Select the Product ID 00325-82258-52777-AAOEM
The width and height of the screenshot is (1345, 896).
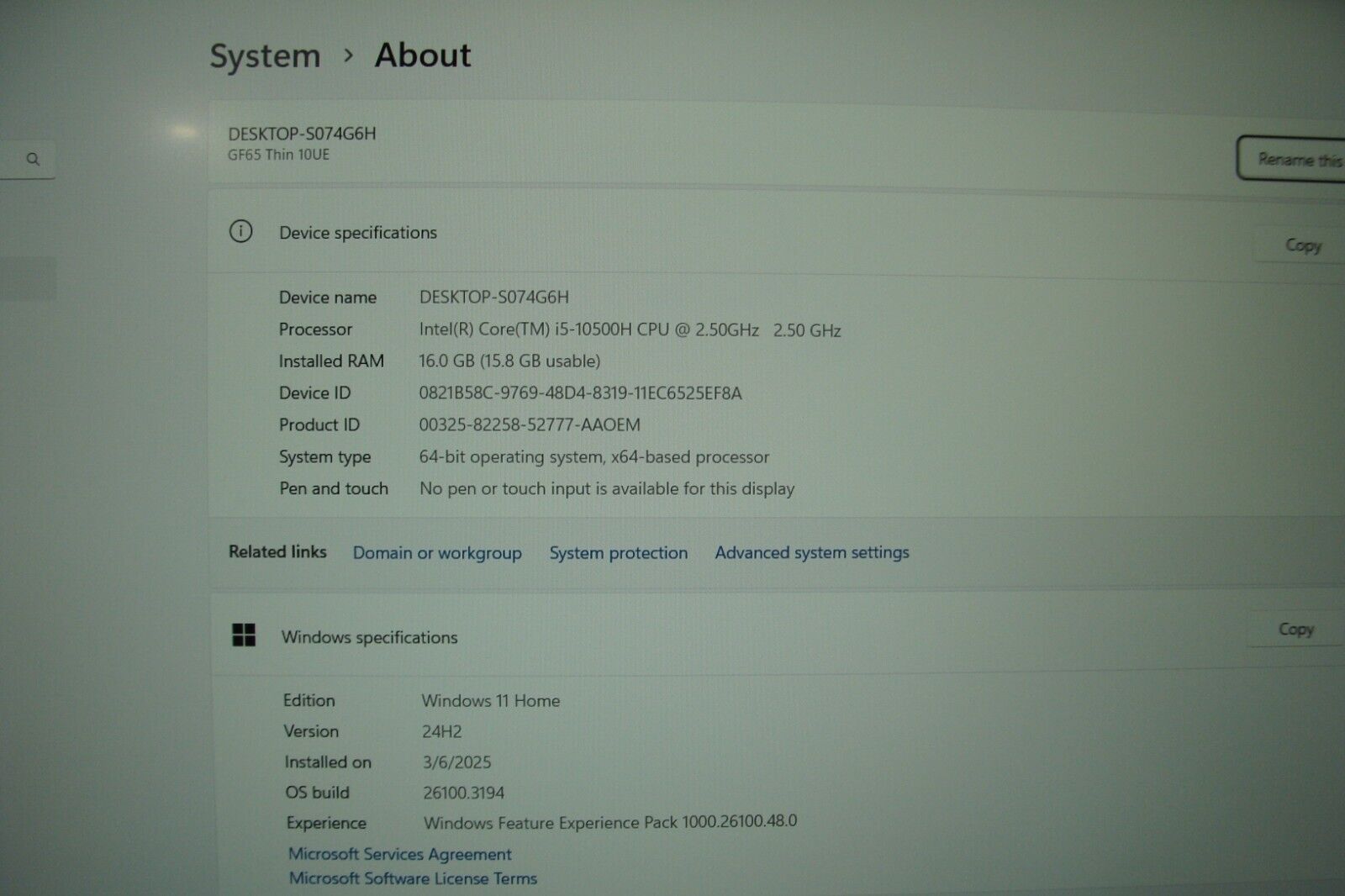point(530,425)
